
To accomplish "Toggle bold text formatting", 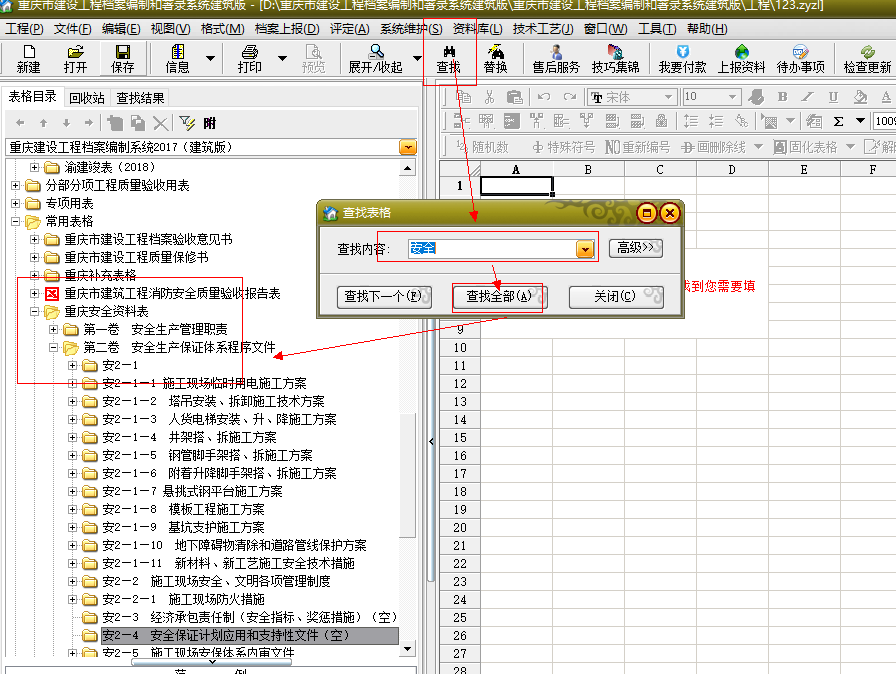I will [782, 97].
